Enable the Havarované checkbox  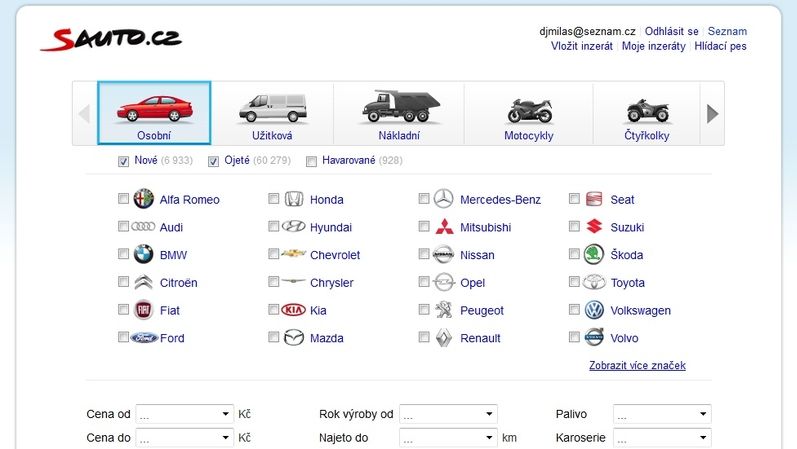pyautogui.click(x=312, y=161)
